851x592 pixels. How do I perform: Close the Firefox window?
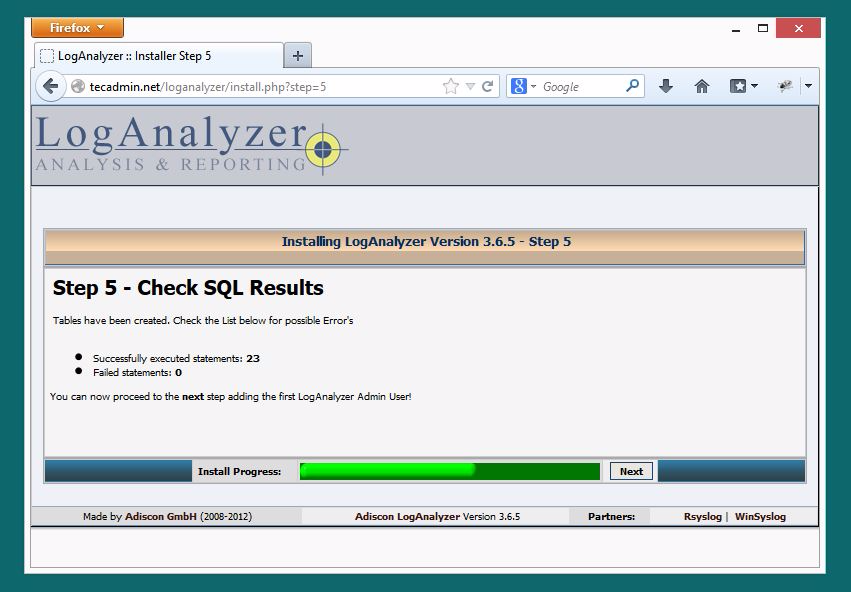coord(798,28)
